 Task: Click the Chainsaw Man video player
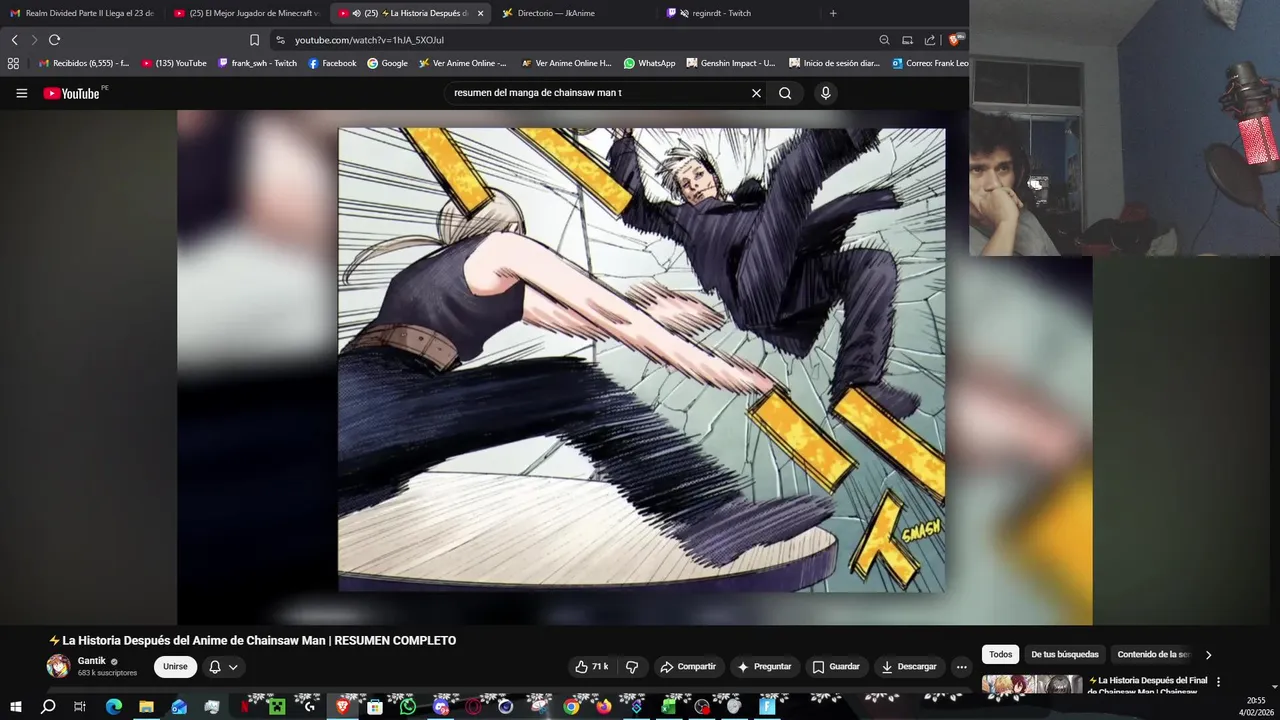click(x=634, y=367)
